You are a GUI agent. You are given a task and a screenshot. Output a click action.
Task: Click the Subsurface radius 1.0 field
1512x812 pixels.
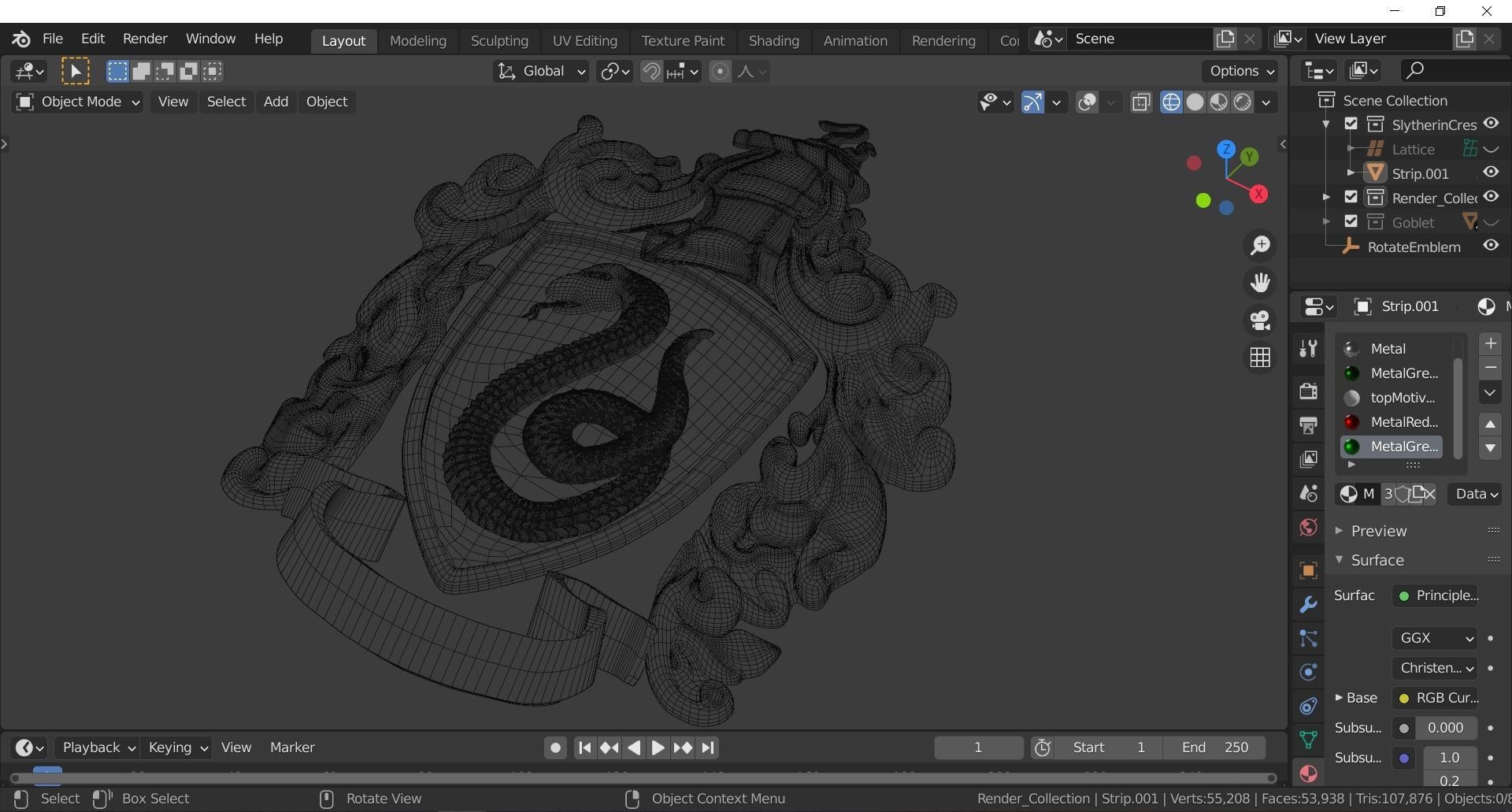pyautogui.click(x=1449, y=758)
